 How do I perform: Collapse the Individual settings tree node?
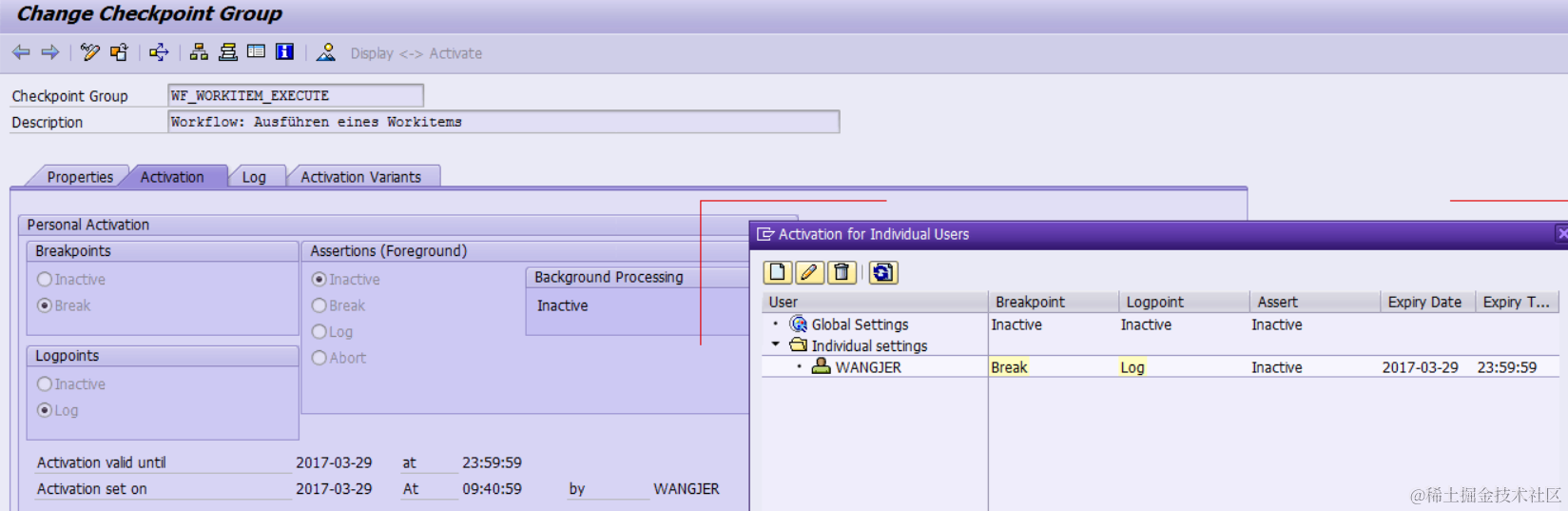(x=776, y=344)
